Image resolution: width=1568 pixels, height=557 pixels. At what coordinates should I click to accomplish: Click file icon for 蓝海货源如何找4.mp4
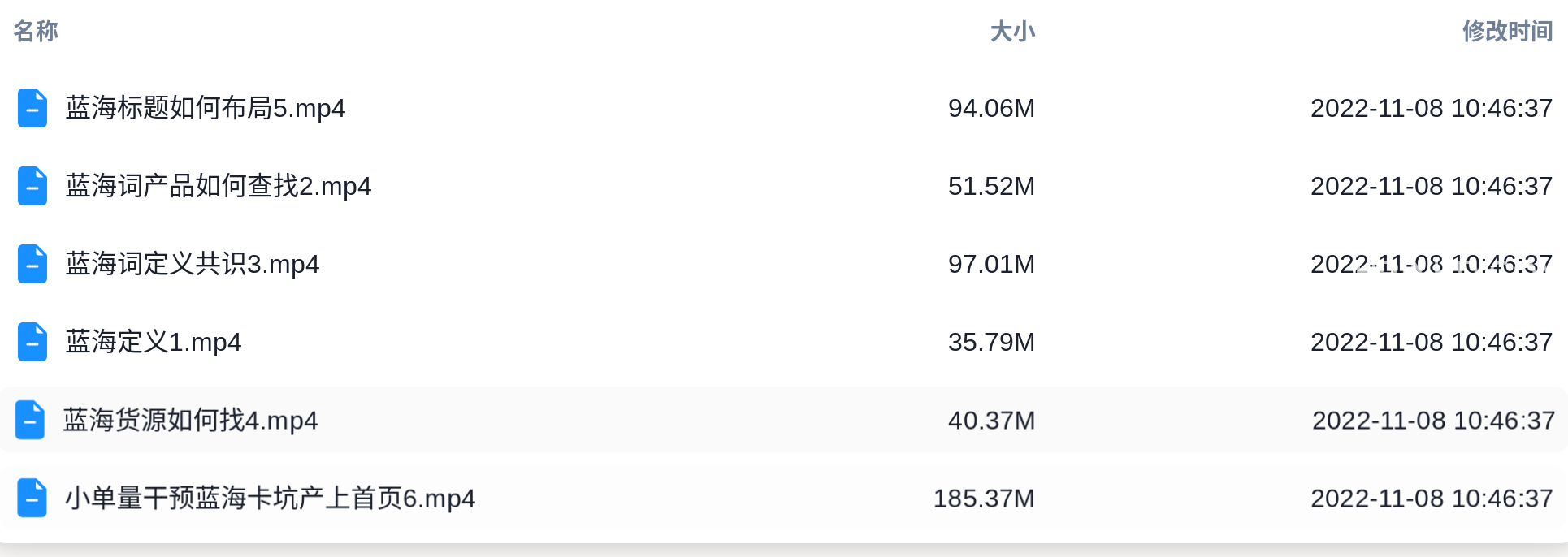pos(30,420)
